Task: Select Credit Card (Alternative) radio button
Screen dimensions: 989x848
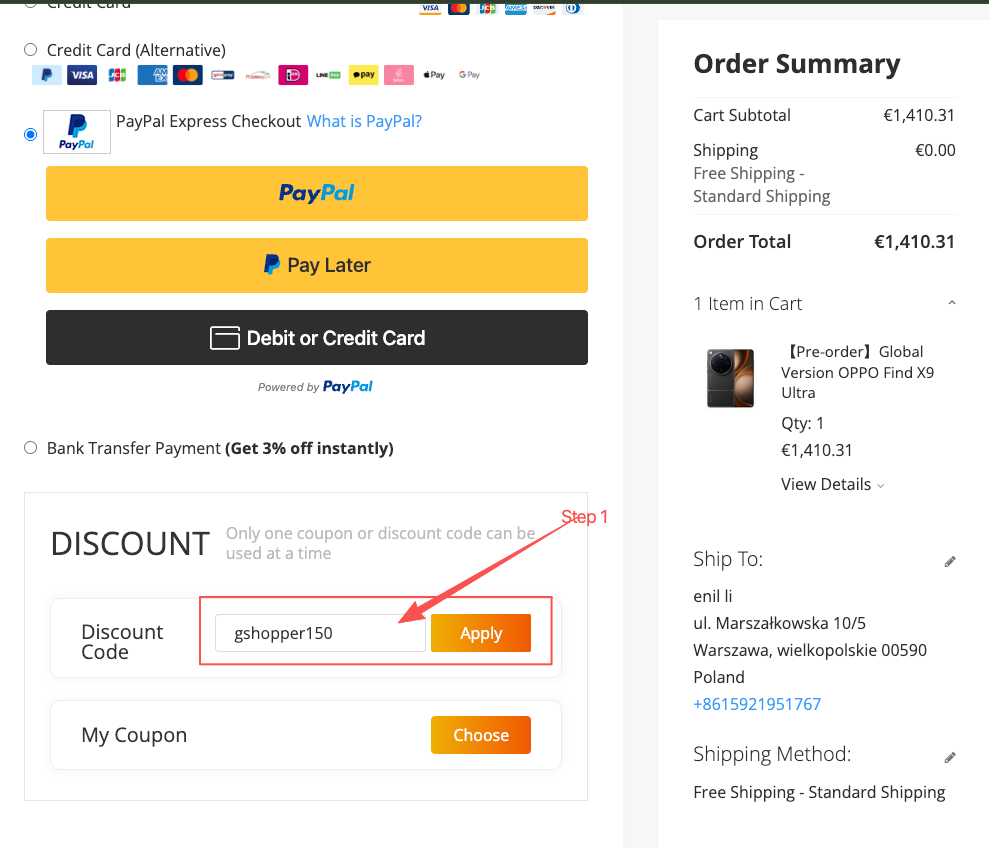Action: (x=30, y=50)
